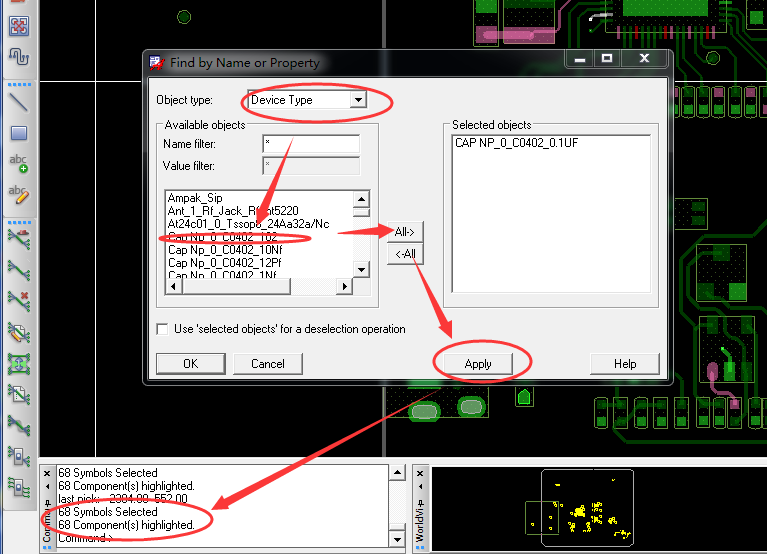Viewport: 767px width, 554px height.
Task: Select CAP NP_0_C0402_0.1UF in Selected objects
Action: tap(517, 143)
